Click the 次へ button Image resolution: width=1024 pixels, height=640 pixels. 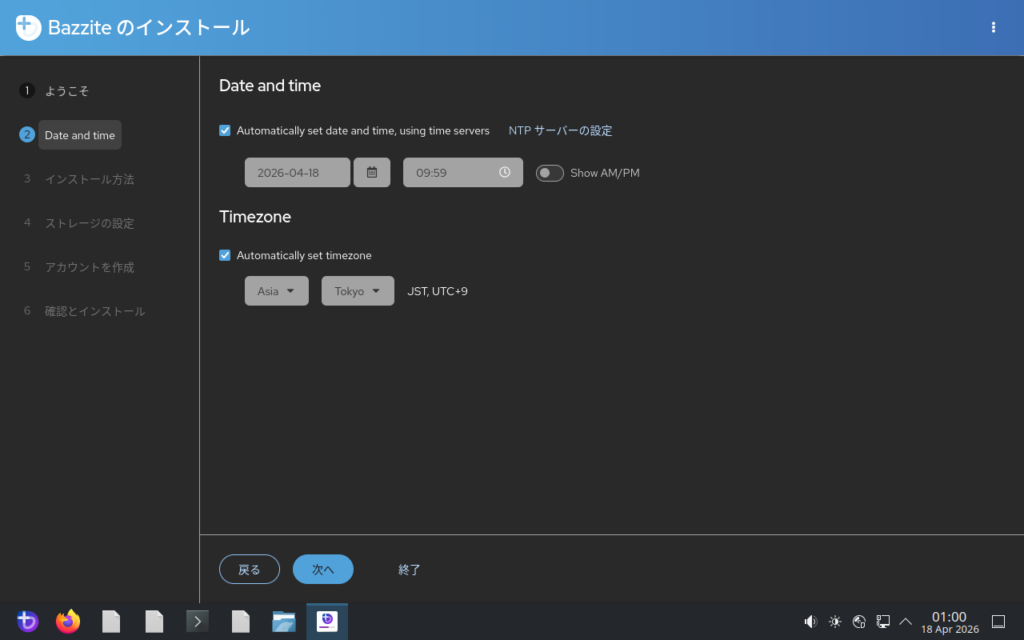[322, 569]
